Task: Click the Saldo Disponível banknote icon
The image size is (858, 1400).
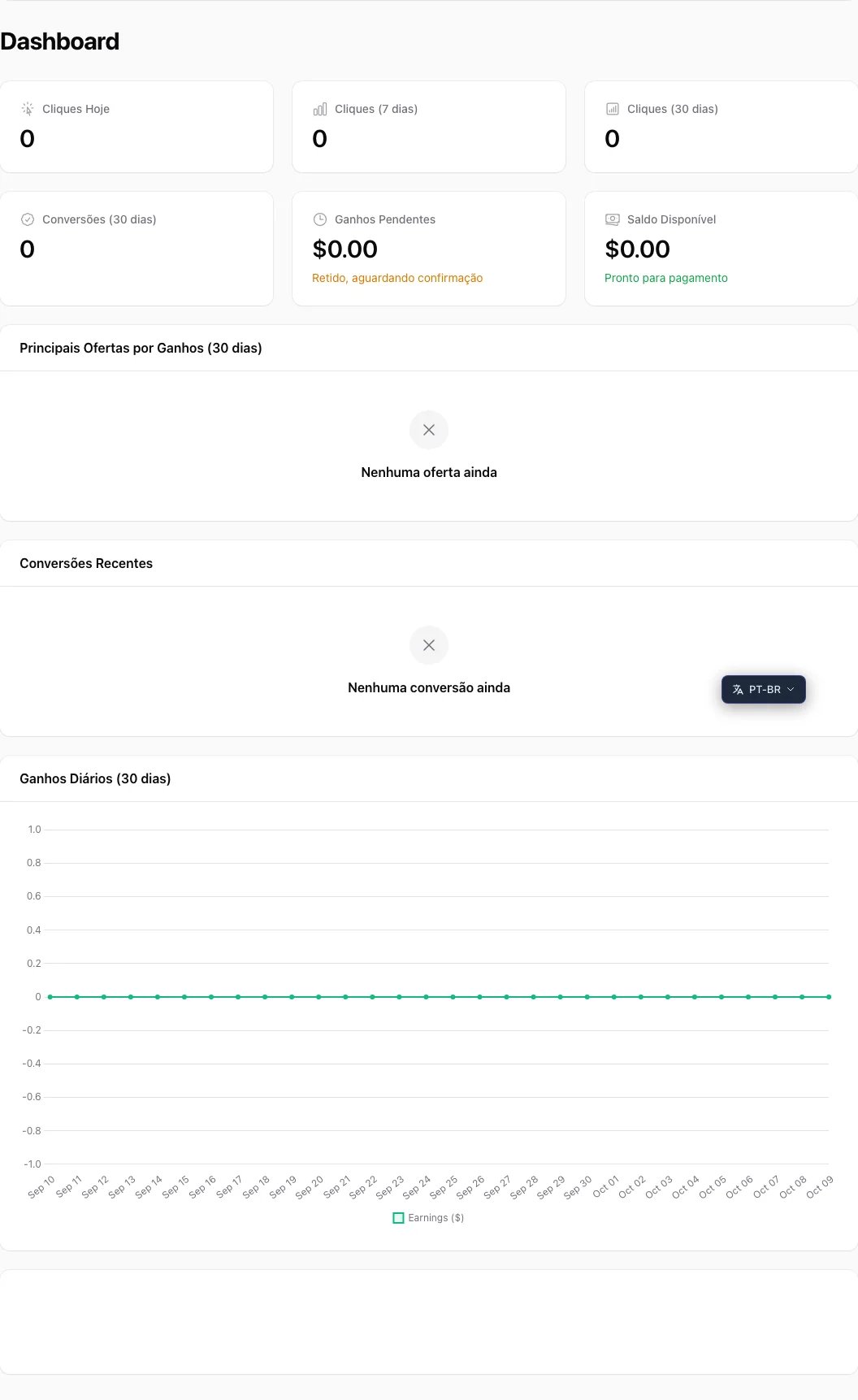Action: [x=613, y=219]
